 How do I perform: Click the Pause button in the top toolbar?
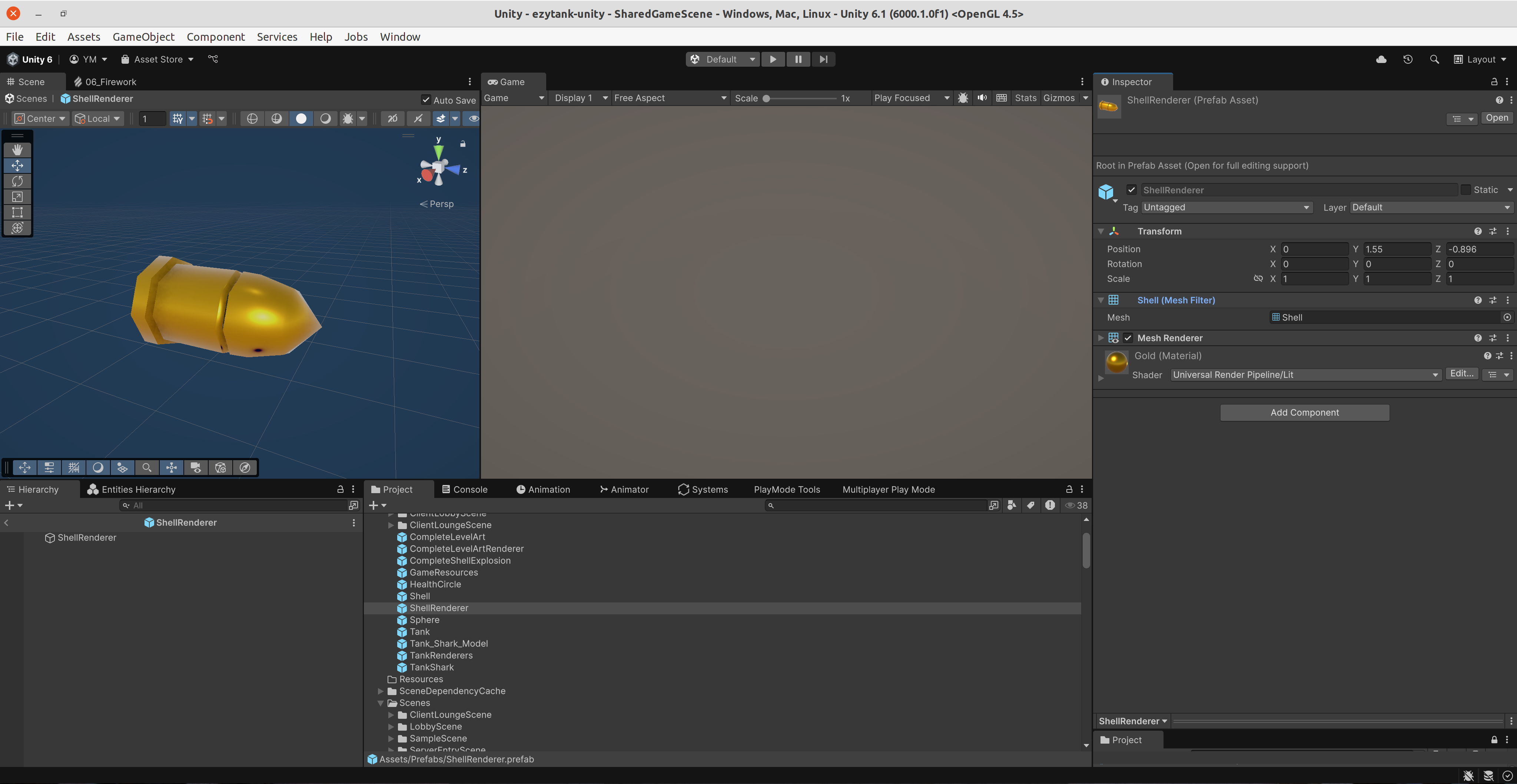point(798,59)
